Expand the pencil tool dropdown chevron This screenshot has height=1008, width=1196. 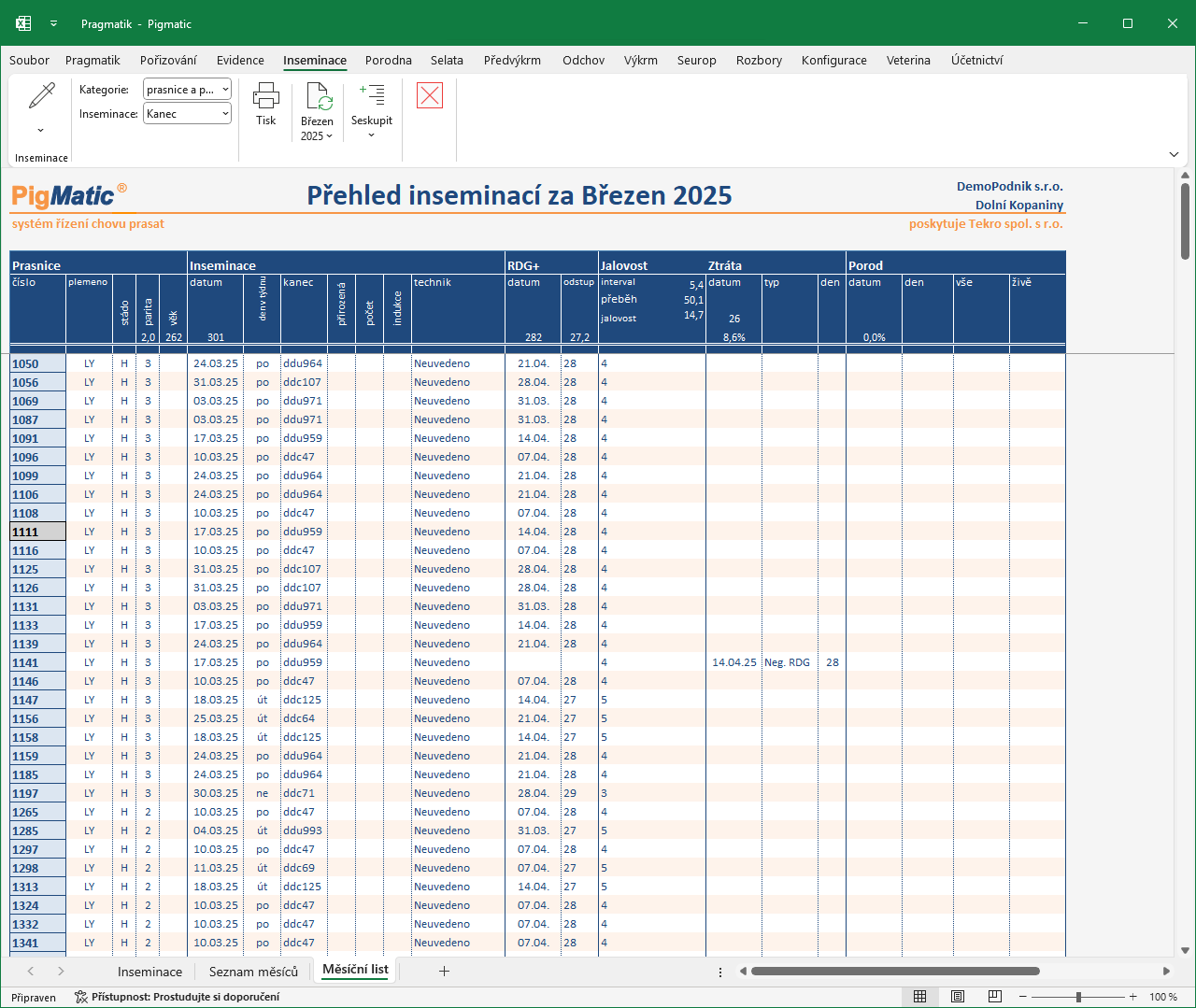pyautogui.click(x=41, y=130)
